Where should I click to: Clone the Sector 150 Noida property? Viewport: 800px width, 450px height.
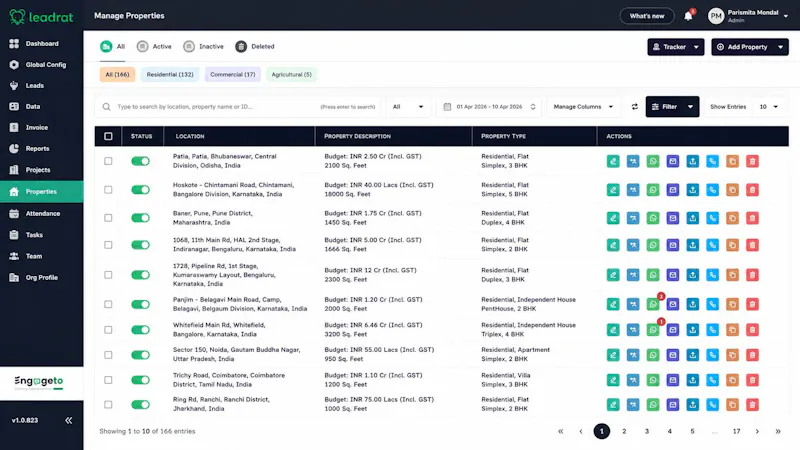(x=732, y=355)
